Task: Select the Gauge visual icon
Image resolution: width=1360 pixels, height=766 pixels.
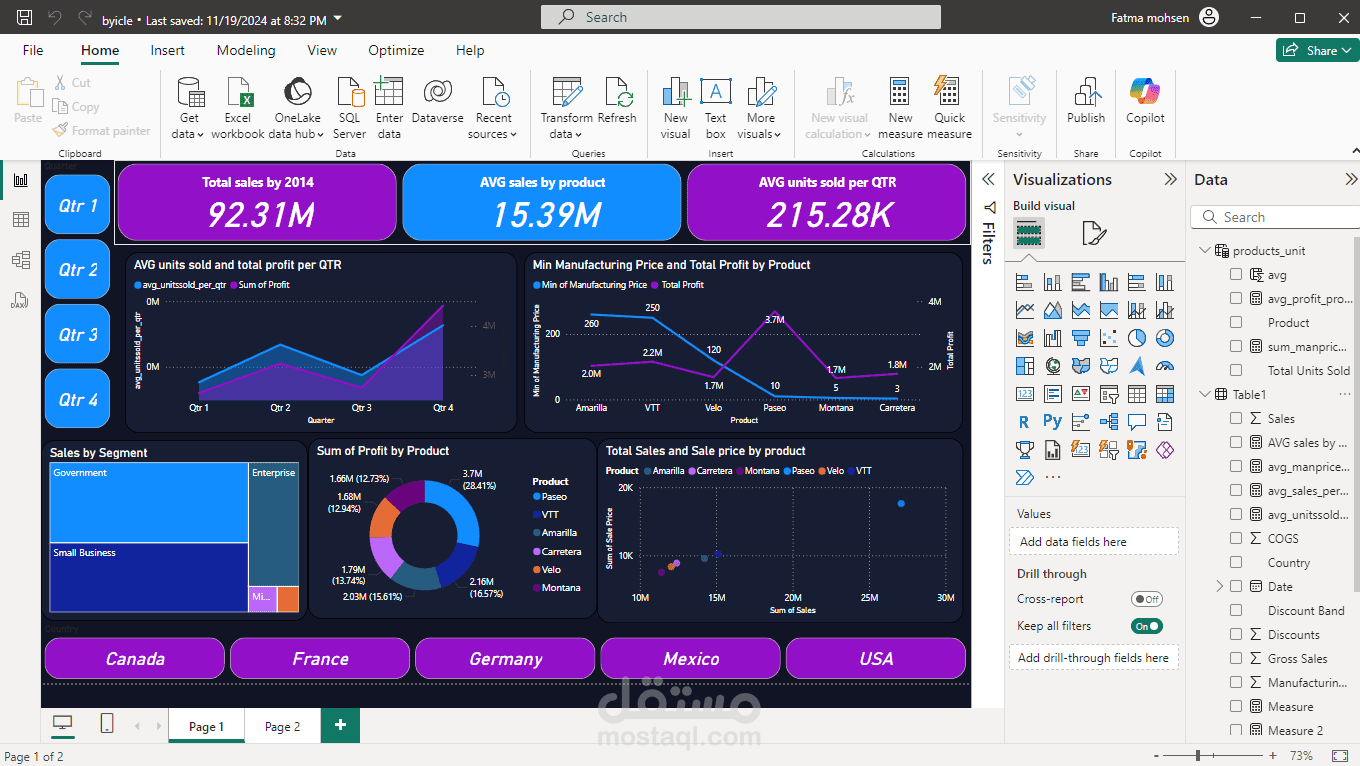Action: (1164, 366)
